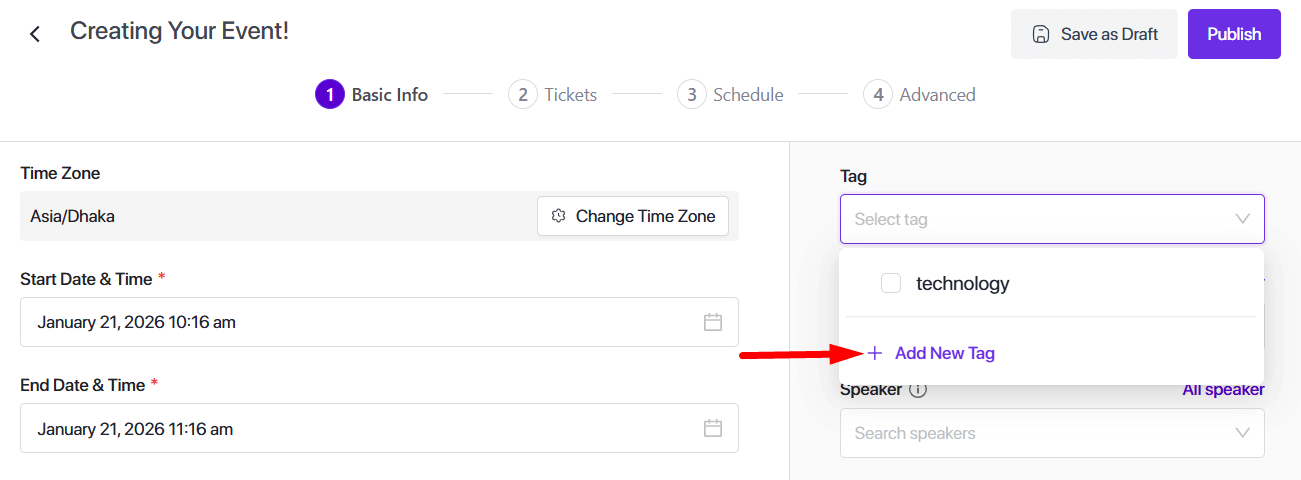Screen dimensions: 1301x480
Task: Click the End Date & Time field
Action: [360, 428]
